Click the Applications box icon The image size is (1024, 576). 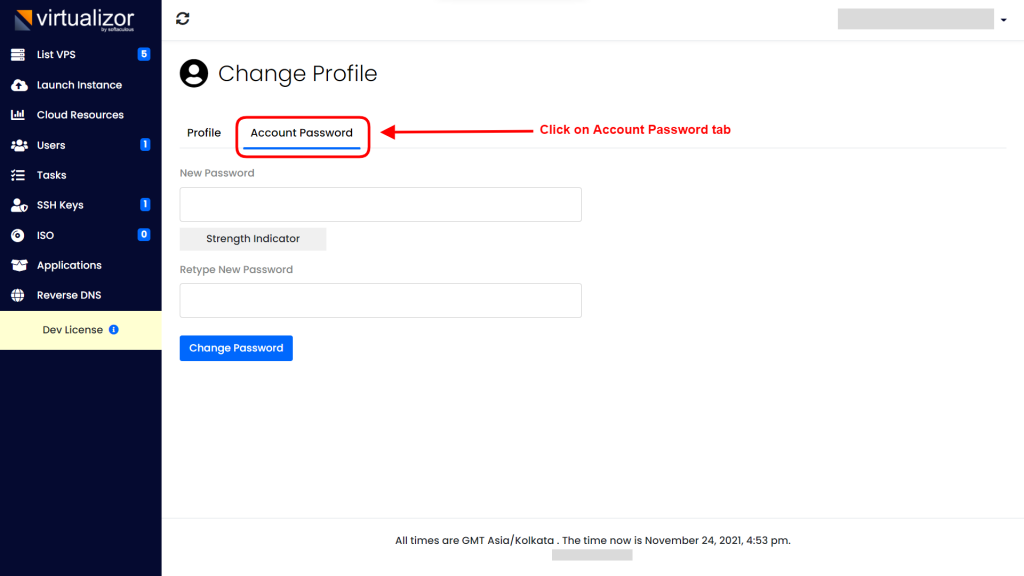[19, 265]
